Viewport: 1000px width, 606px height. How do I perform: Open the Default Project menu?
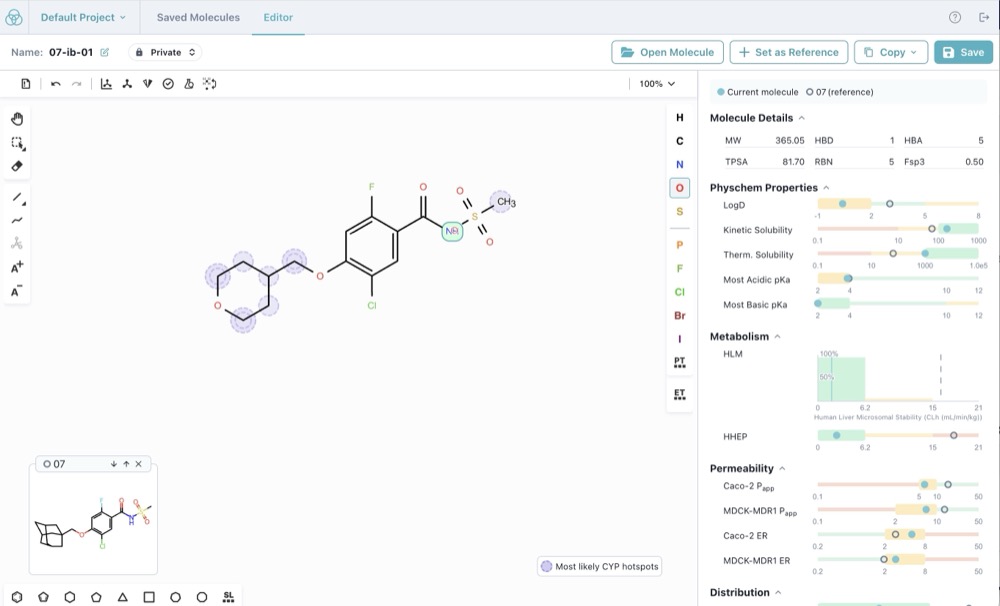point(83,17)
